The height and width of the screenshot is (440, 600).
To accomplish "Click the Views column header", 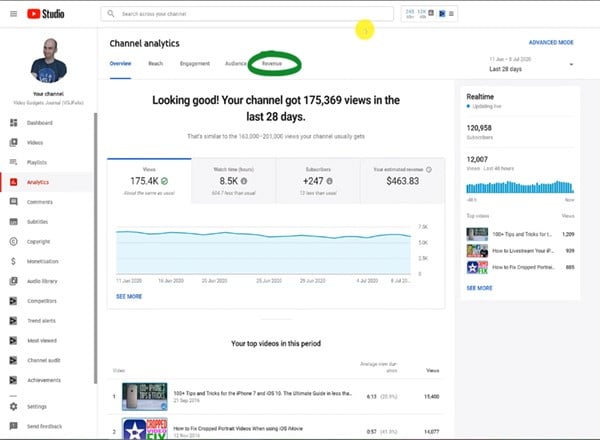I will [433, 370].
